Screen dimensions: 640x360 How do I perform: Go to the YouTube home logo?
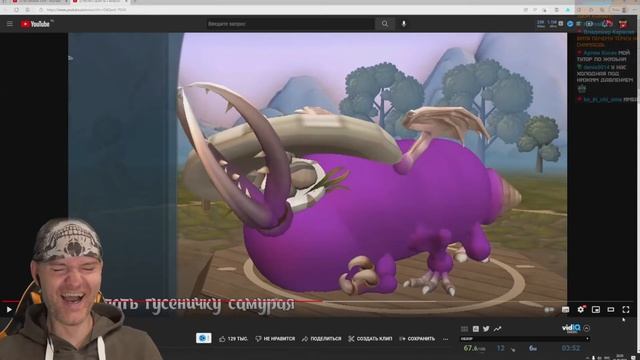(36, 24)
